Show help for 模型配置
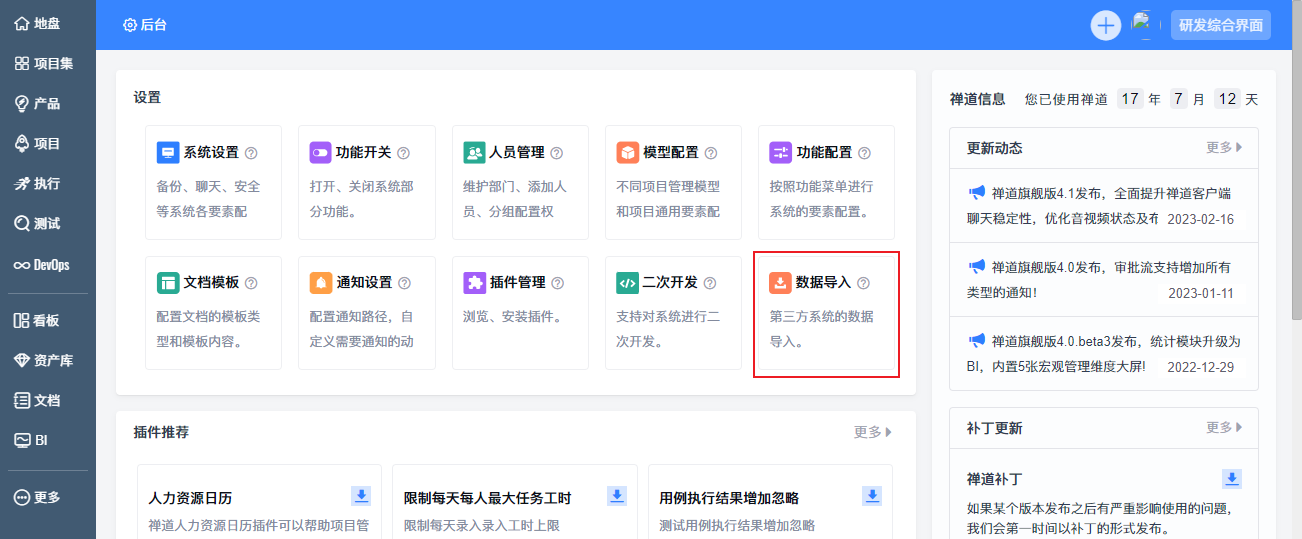Image resolution: width=1302 pixels, height=539 pixels. (x=711, y=153)
